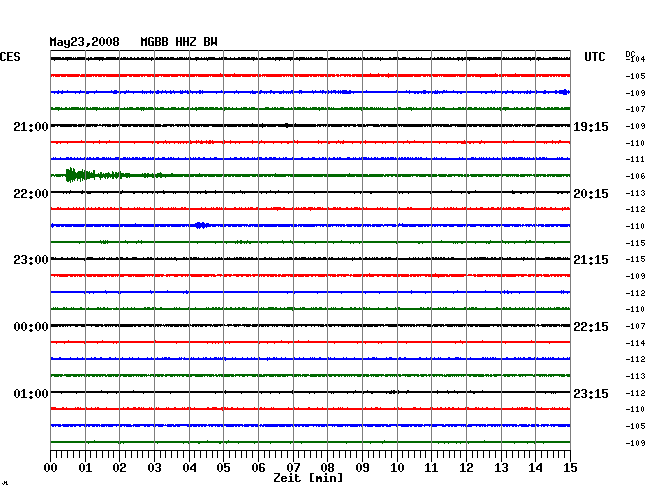Image resolution: width=650 pixels, height=494 pixels.
Task: Click the DC value -114
Action: point(635,343)
